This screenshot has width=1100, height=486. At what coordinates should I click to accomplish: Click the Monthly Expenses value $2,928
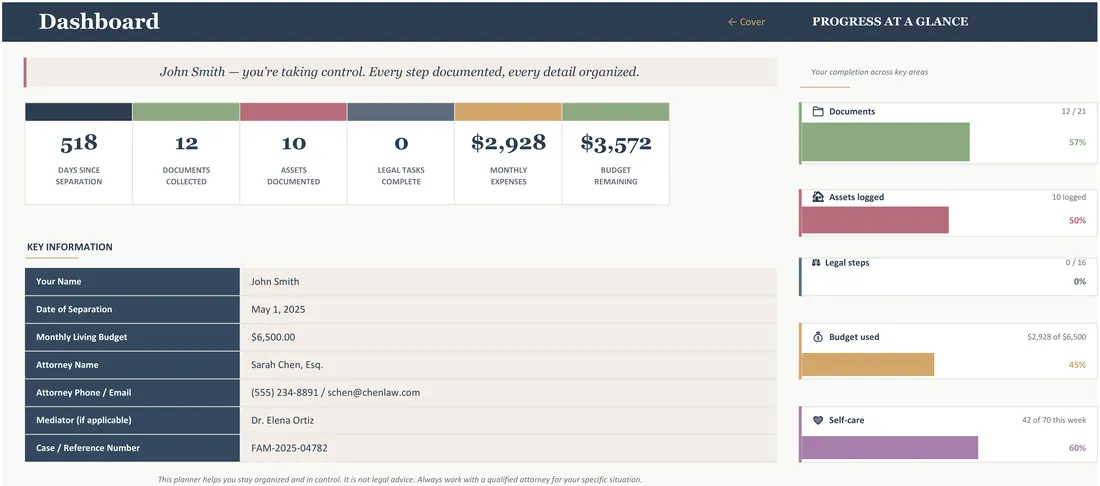click(x=509, y=143)
